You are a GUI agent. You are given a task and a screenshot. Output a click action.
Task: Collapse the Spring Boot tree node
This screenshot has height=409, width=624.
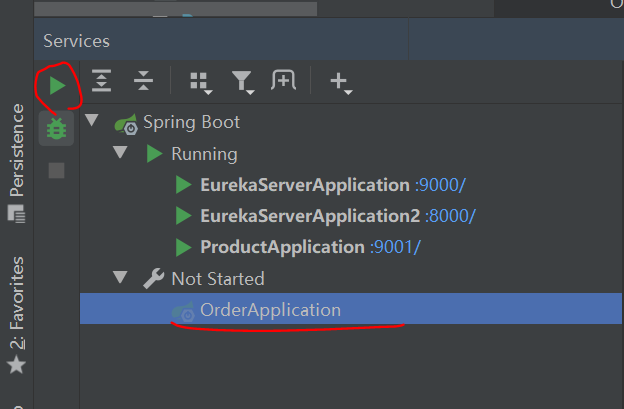click(x=92, y=120)
